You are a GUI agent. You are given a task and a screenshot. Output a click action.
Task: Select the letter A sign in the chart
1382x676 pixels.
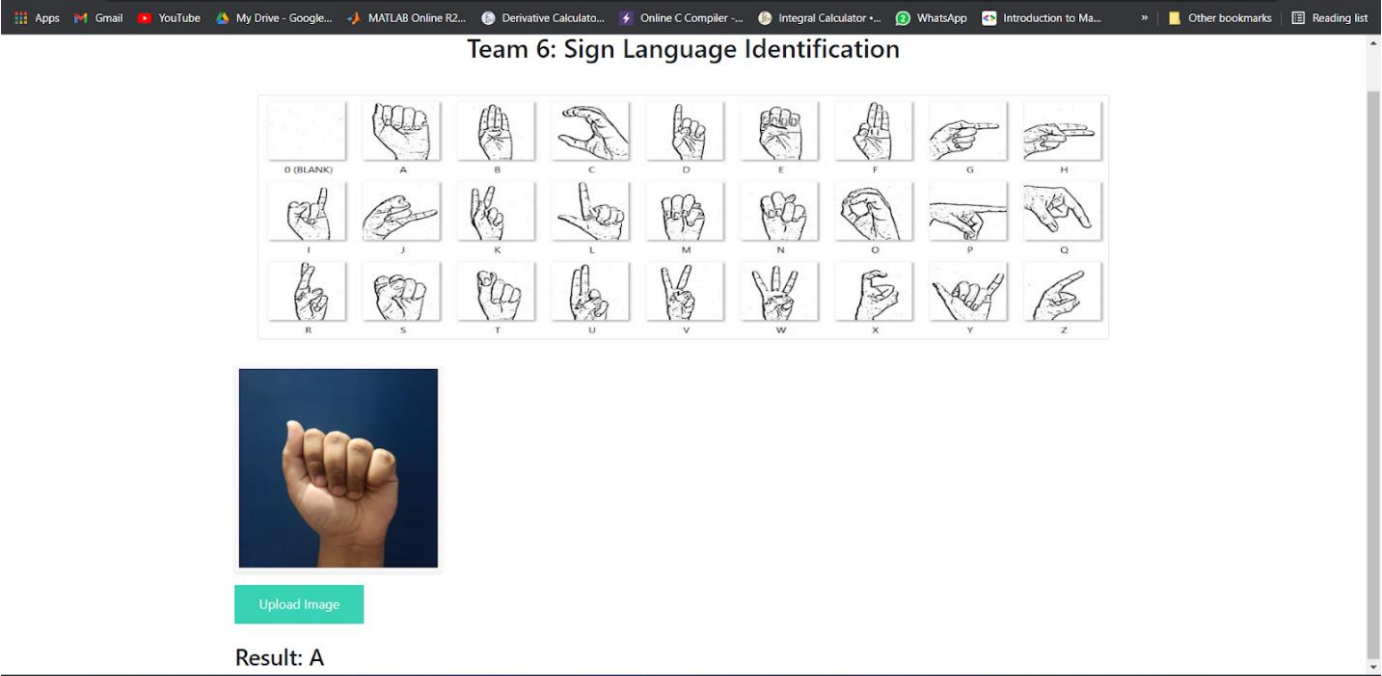point(404,131)
